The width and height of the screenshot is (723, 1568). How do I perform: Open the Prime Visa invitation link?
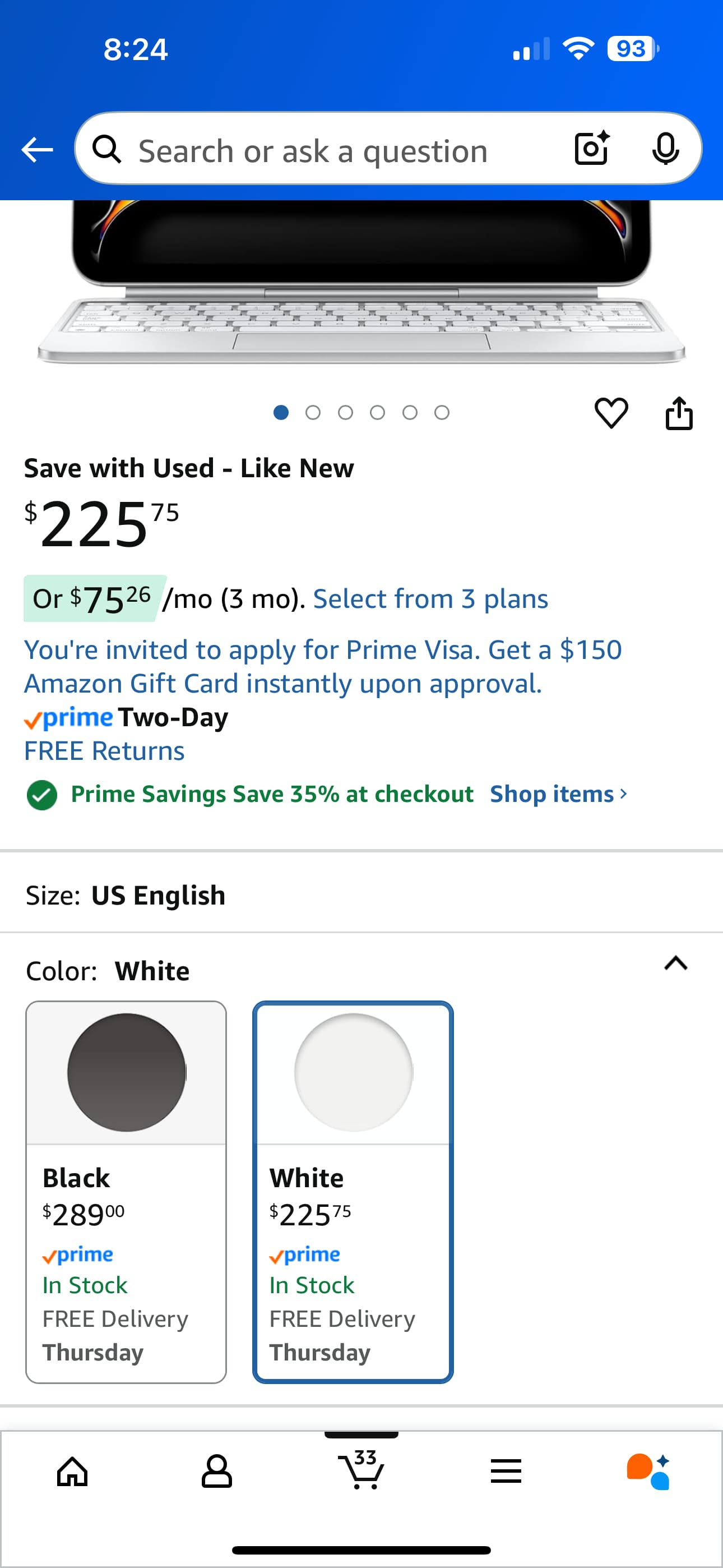point(323,667)
